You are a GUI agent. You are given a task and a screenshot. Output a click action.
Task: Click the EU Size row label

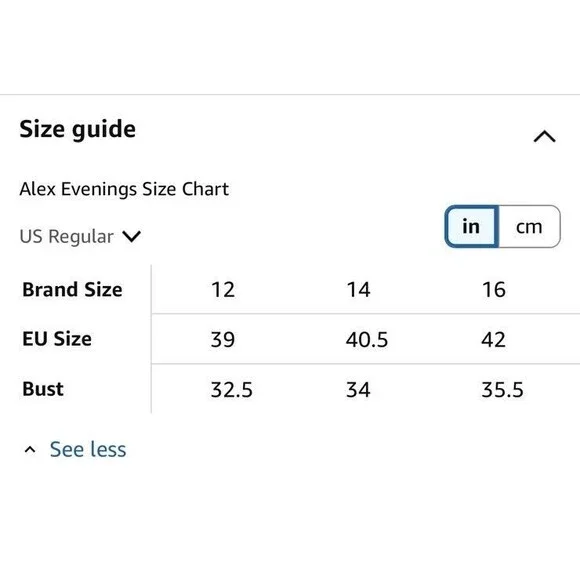pyautogui.click(x=57, y=339)
